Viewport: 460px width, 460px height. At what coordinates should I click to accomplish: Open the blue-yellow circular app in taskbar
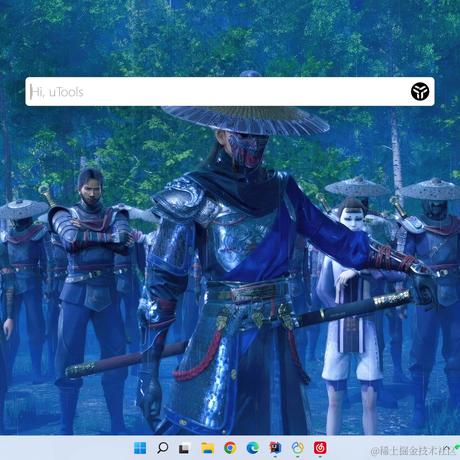tap(298, 448)
